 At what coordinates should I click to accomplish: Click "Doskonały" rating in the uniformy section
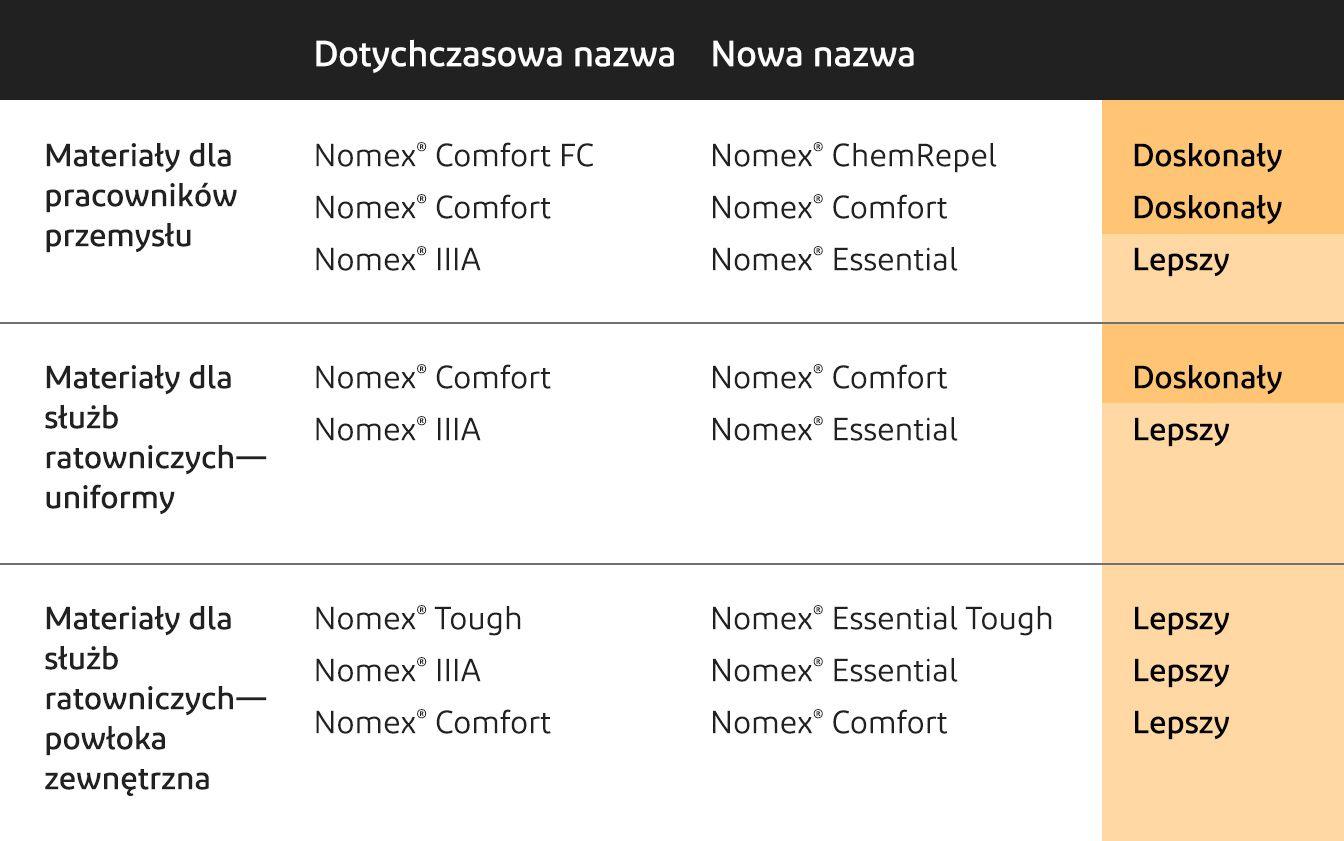pos(1207,378)
